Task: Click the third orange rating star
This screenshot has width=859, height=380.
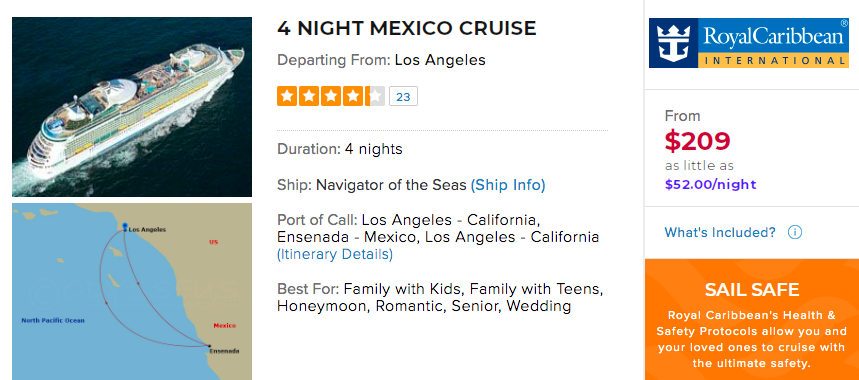Action: point(331,96)
